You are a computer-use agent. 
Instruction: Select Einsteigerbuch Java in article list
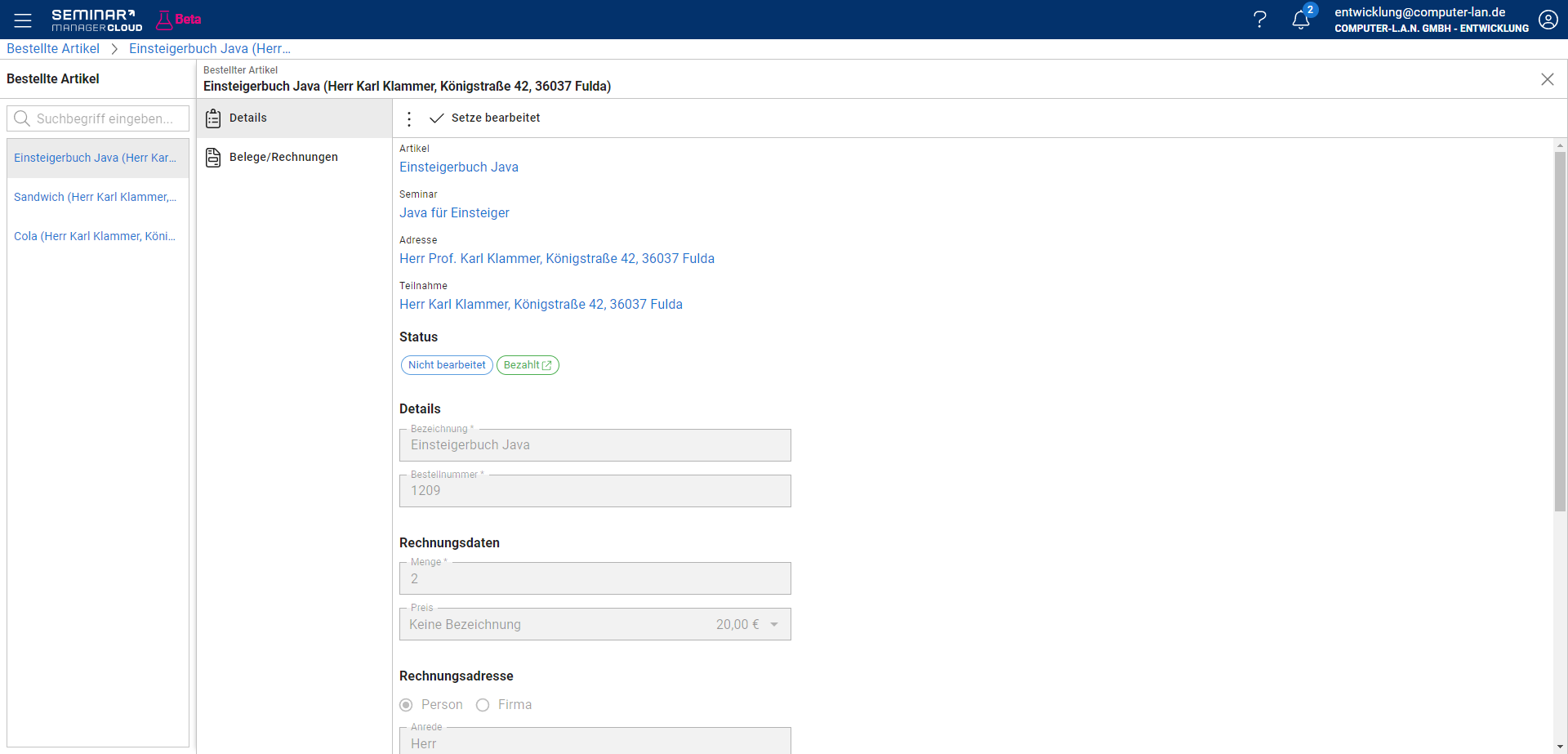pos(98,158)
